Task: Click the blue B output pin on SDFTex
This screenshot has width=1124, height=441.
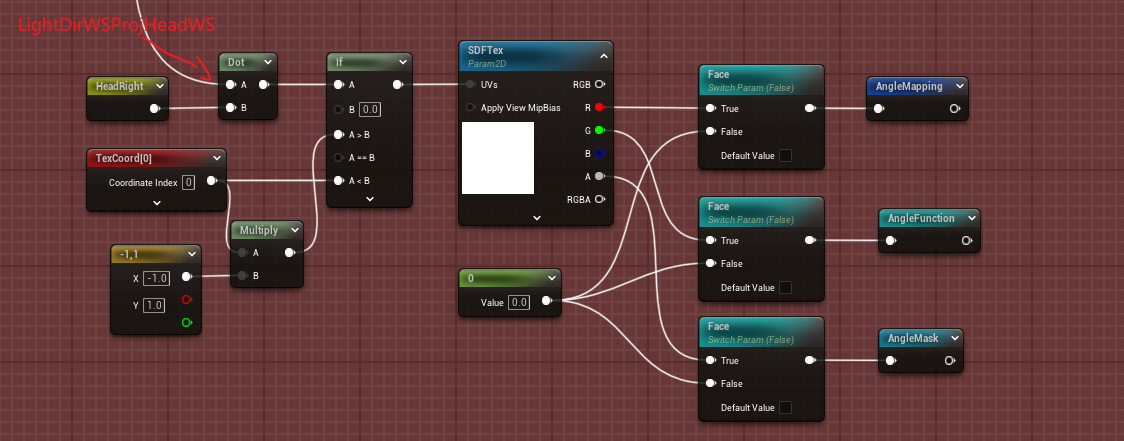Action: pyautogui.click(x=599, y=153)
